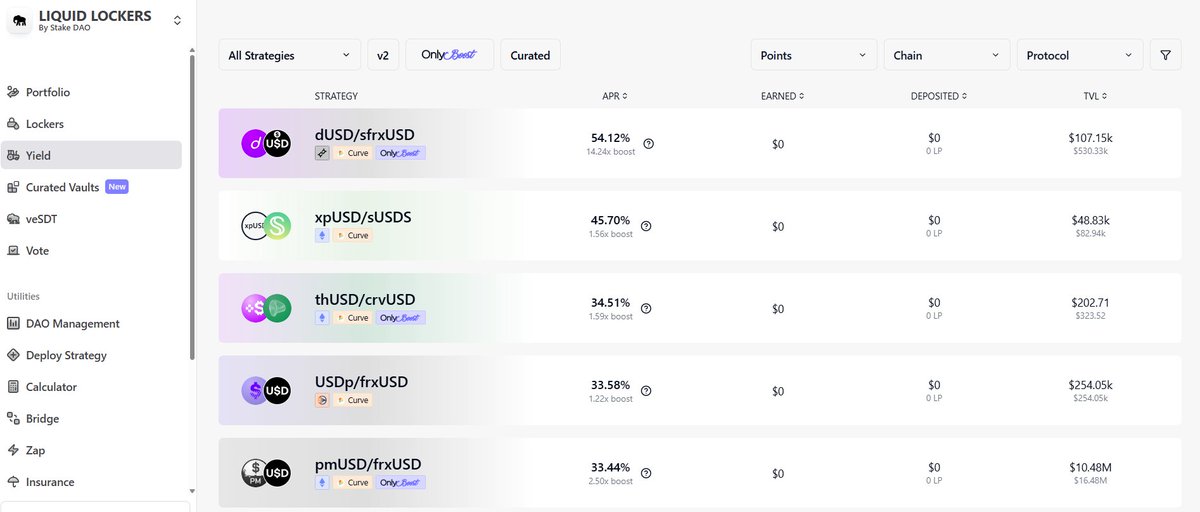The height and width of the screenshot is (512, 1200).
Task: Click the thUSD/crvUSD token pair icon
Action: [x=266, y=309]
